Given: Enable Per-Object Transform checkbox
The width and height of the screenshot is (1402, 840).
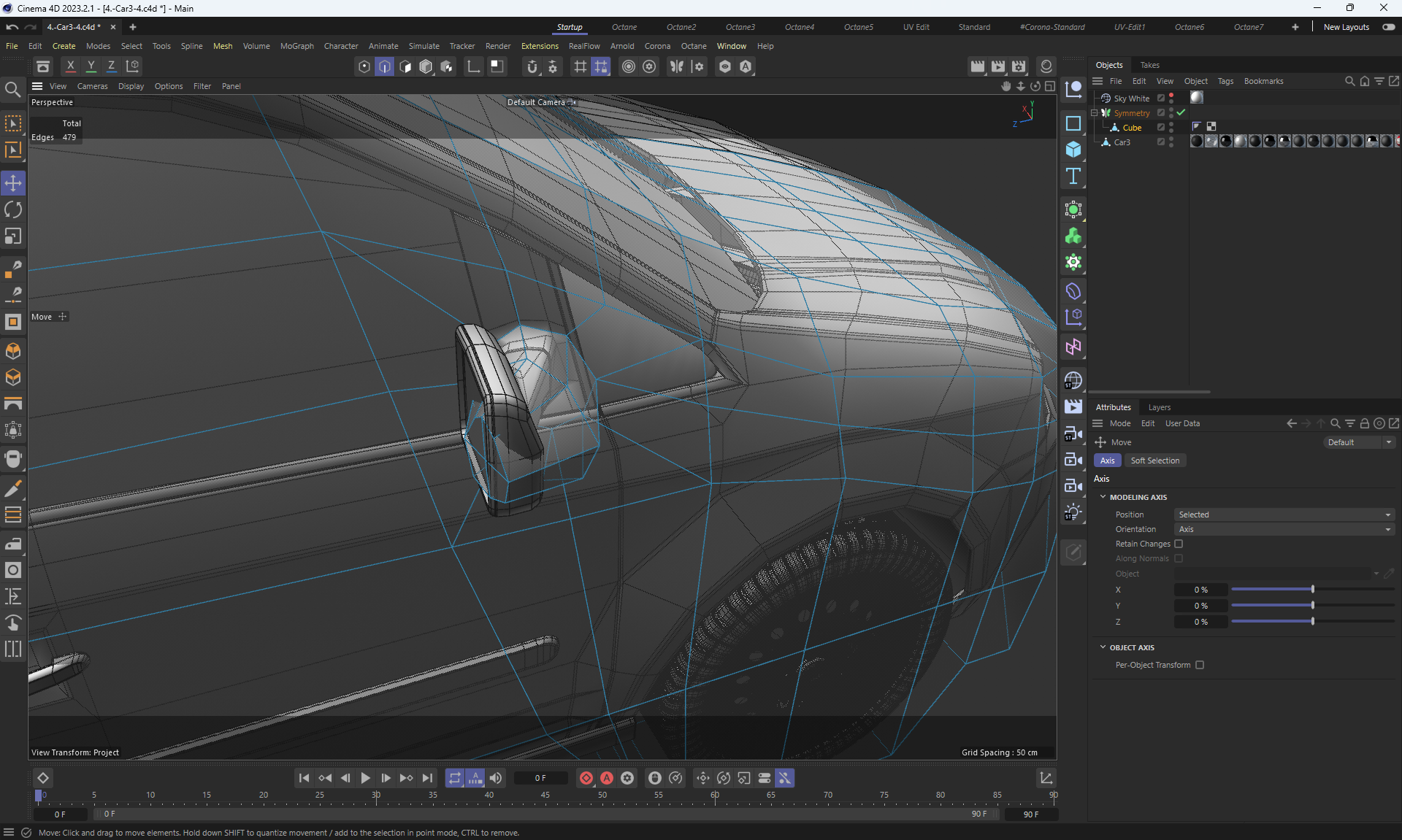Looking at the screenshot, I should (x=1200, y=665).
